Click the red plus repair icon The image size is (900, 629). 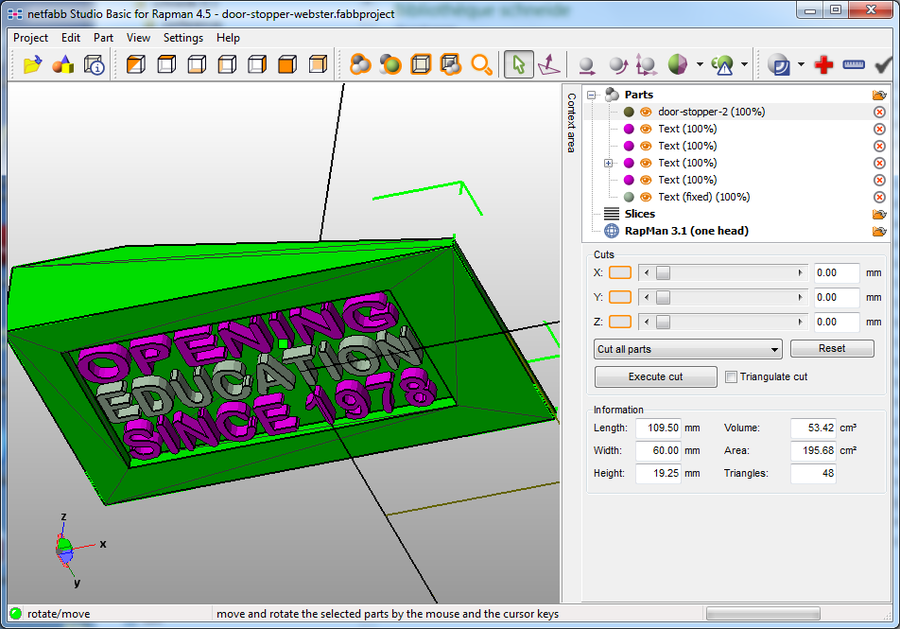coord(825,63)
